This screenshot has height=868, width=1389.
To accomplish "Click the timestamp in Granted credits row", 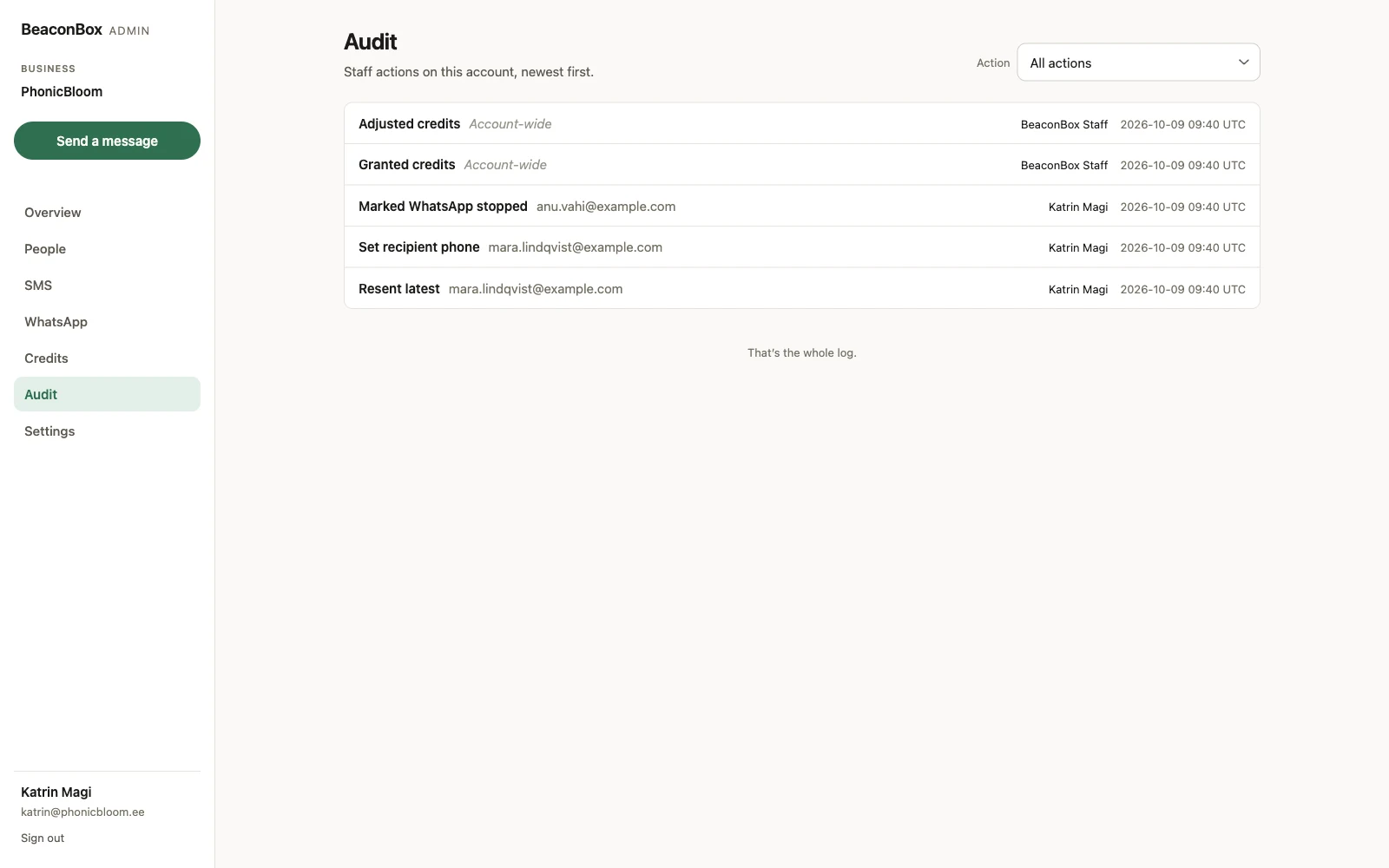I will click(x=1183, y=166).
